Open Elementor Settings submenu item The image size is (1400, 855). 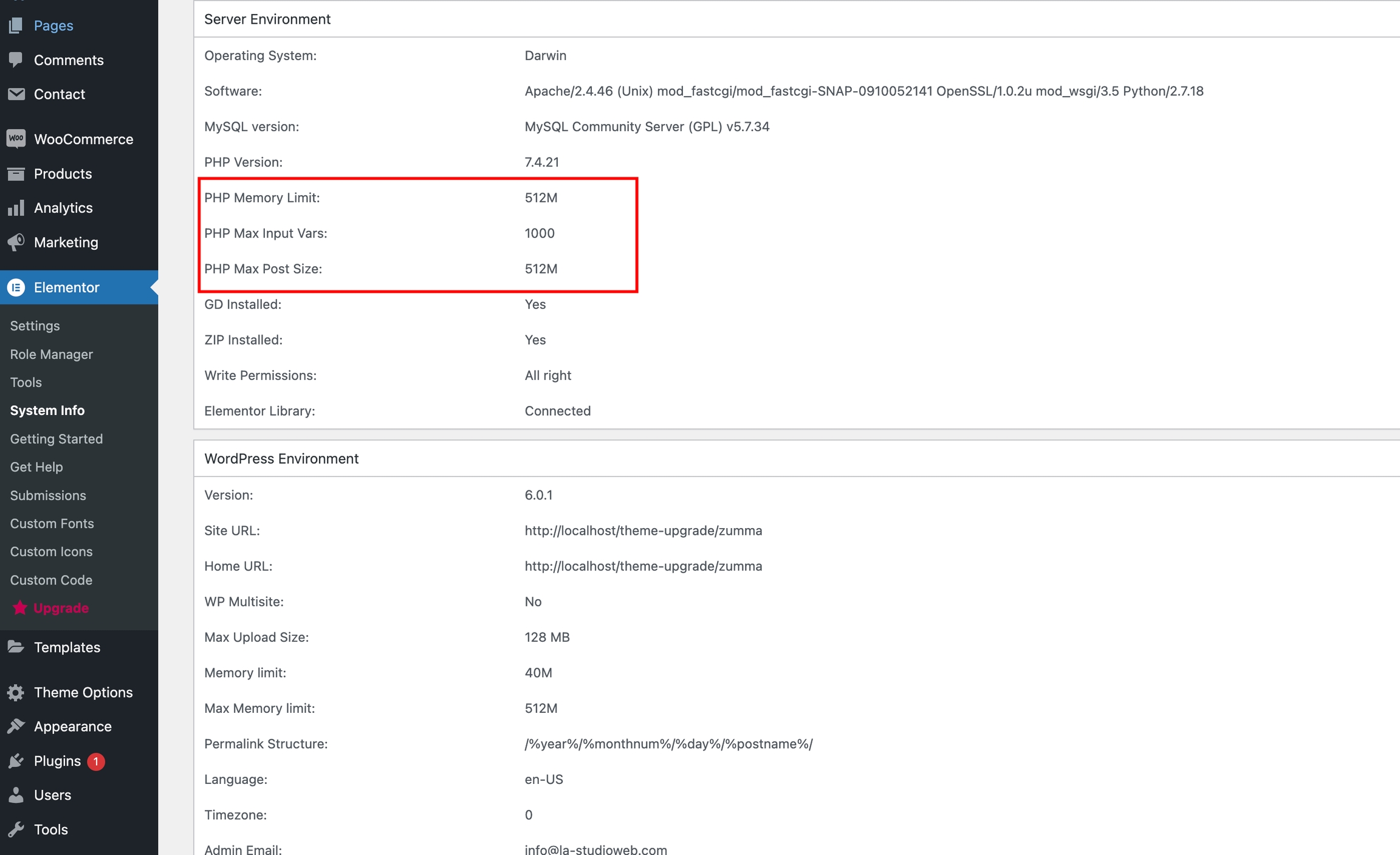point(35,326)
